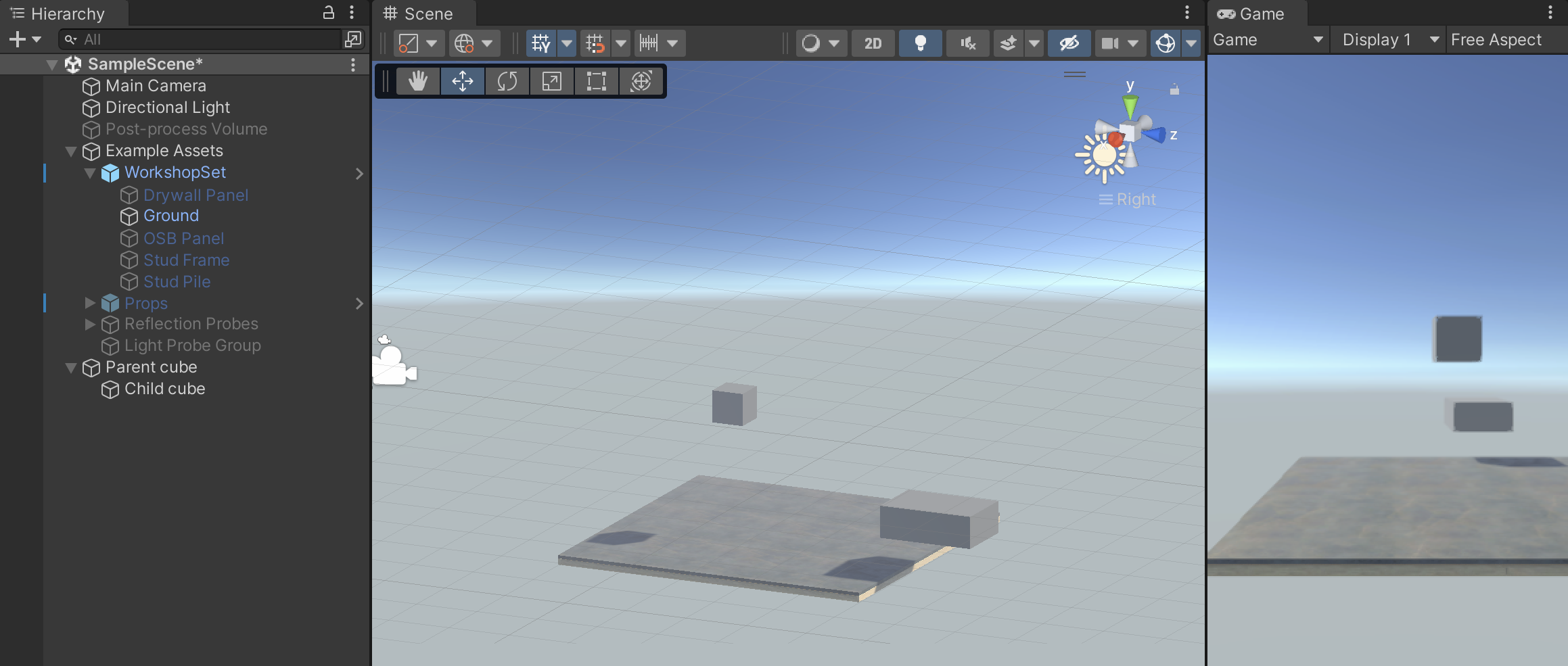Select the Scale tool
The height and width of the screenshot is (666, 1568).
pos(552,81)
